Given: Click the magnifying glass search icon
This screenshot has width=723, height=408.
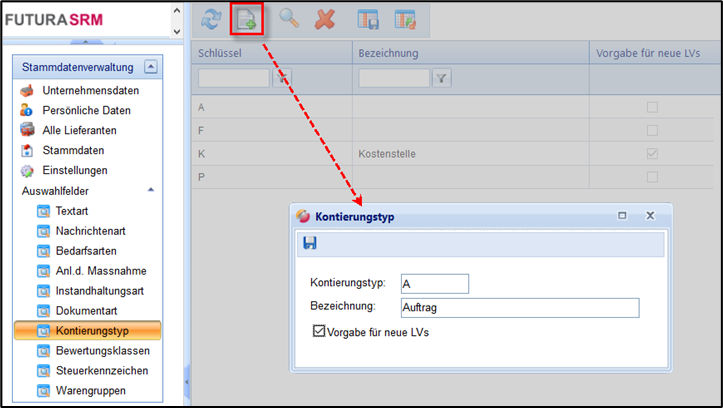Looking at the screenshot, I should pos(289,19).
